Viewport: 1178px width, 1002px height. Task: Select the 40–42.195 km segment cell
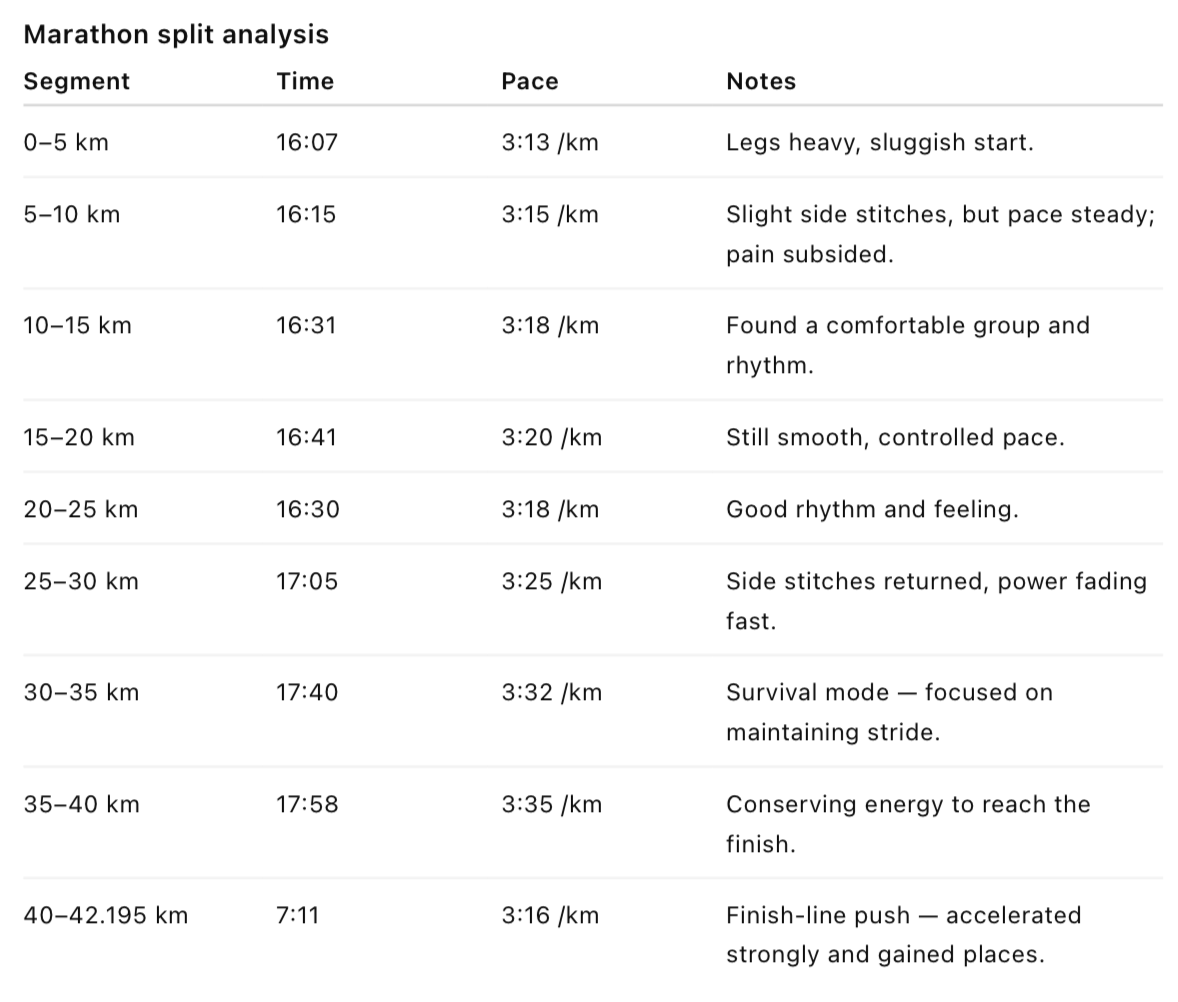106,915
